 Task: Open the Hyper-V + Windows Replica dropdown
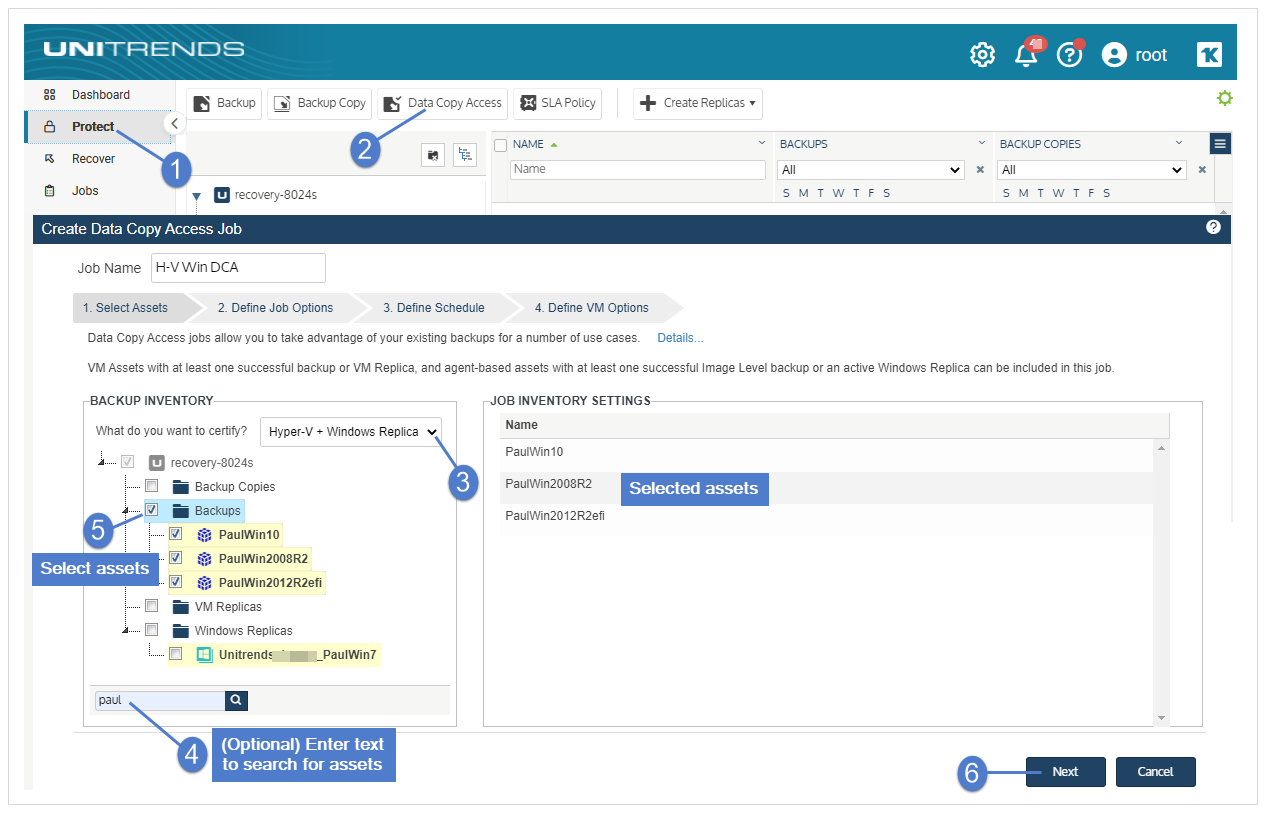(351, 432)
